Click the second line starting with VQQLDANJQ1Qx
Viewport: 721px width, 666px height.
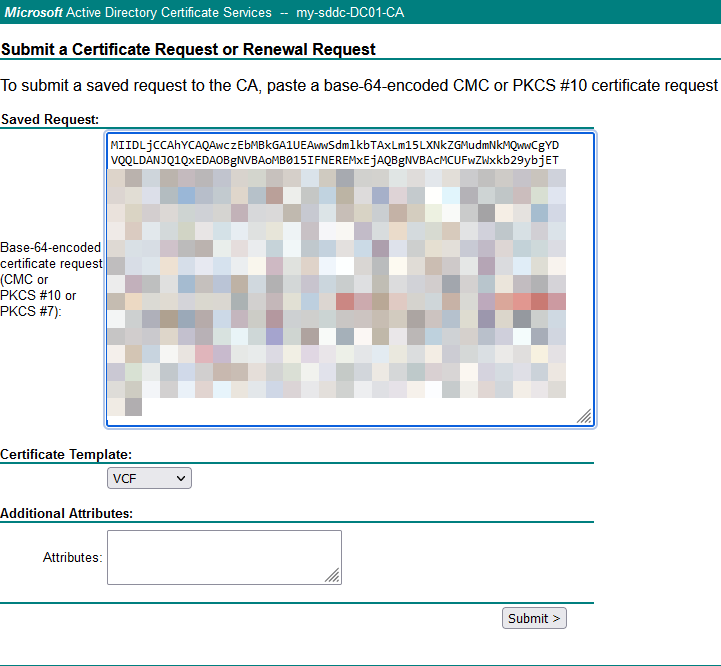(x=335, y=160)
